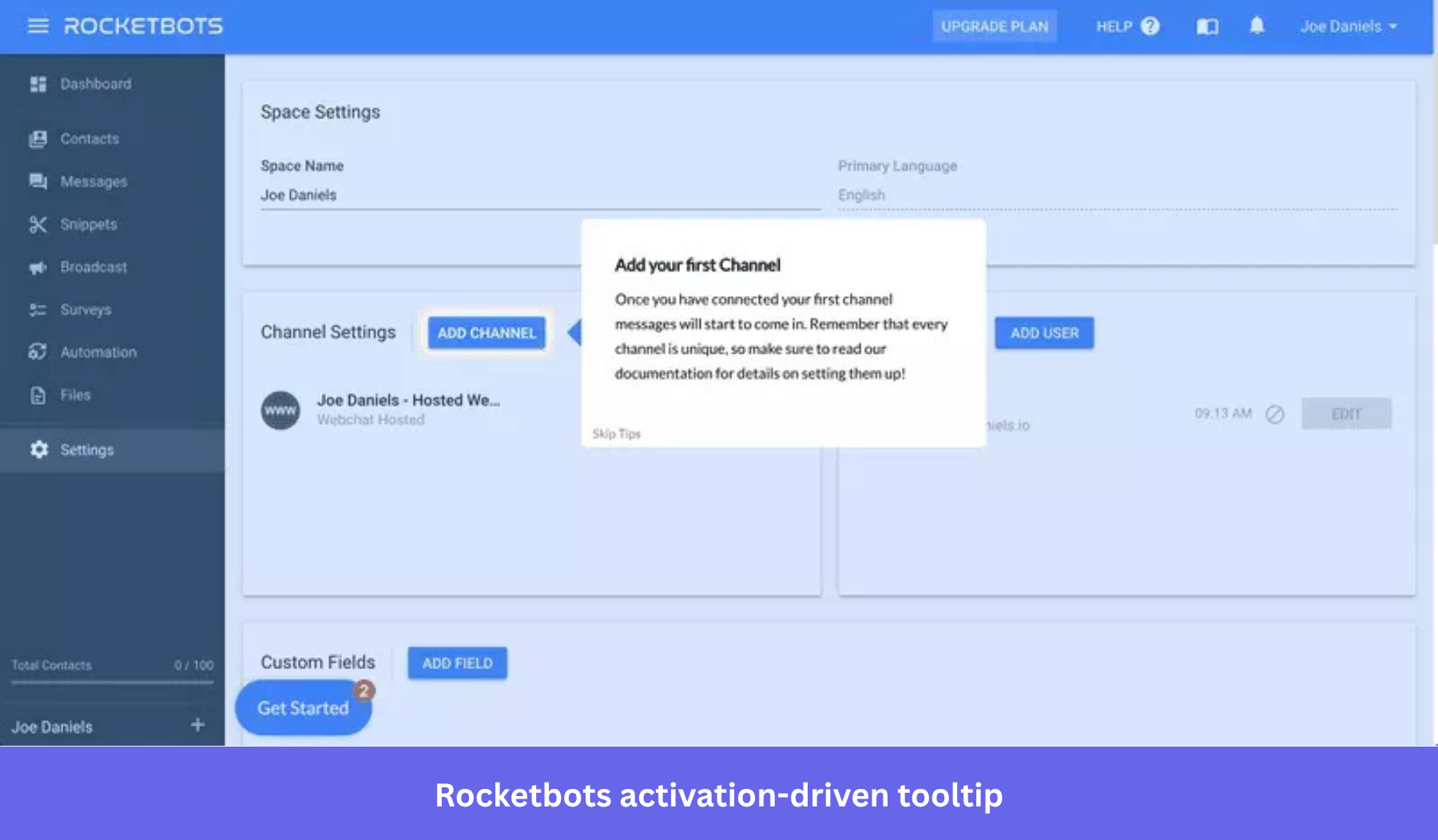Click the Space Settings heading
This screenshot has height=840, width=1438.
click(x=320, y=113)
